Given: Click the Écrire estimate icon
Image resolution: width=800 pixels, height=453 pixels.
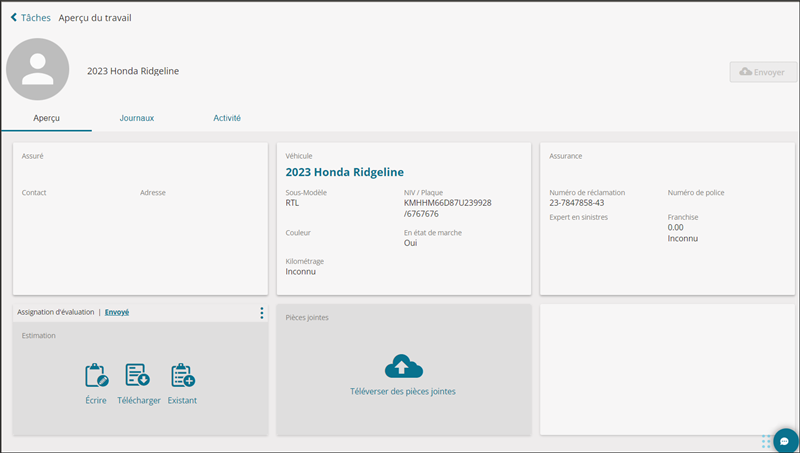Looking at the screenshot, I should (96, 375).
